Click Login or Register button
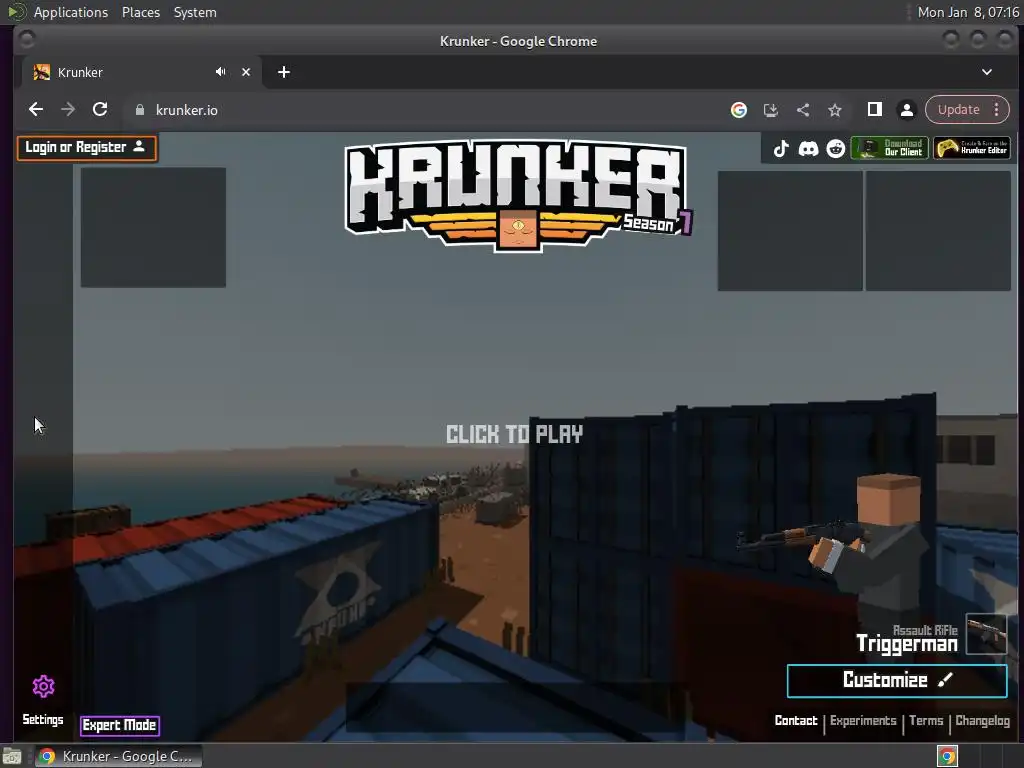 click(x=87, y=148)
